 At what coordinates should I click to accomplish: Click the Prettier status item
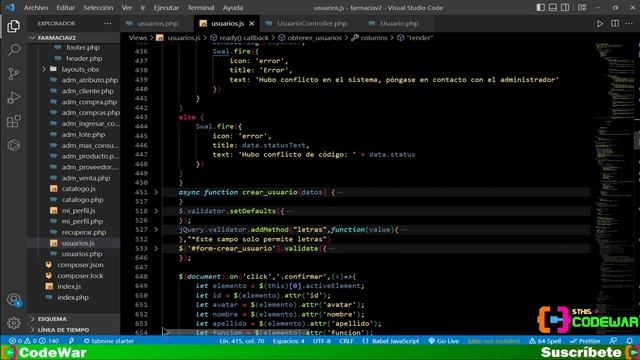[x=585, y=341]
